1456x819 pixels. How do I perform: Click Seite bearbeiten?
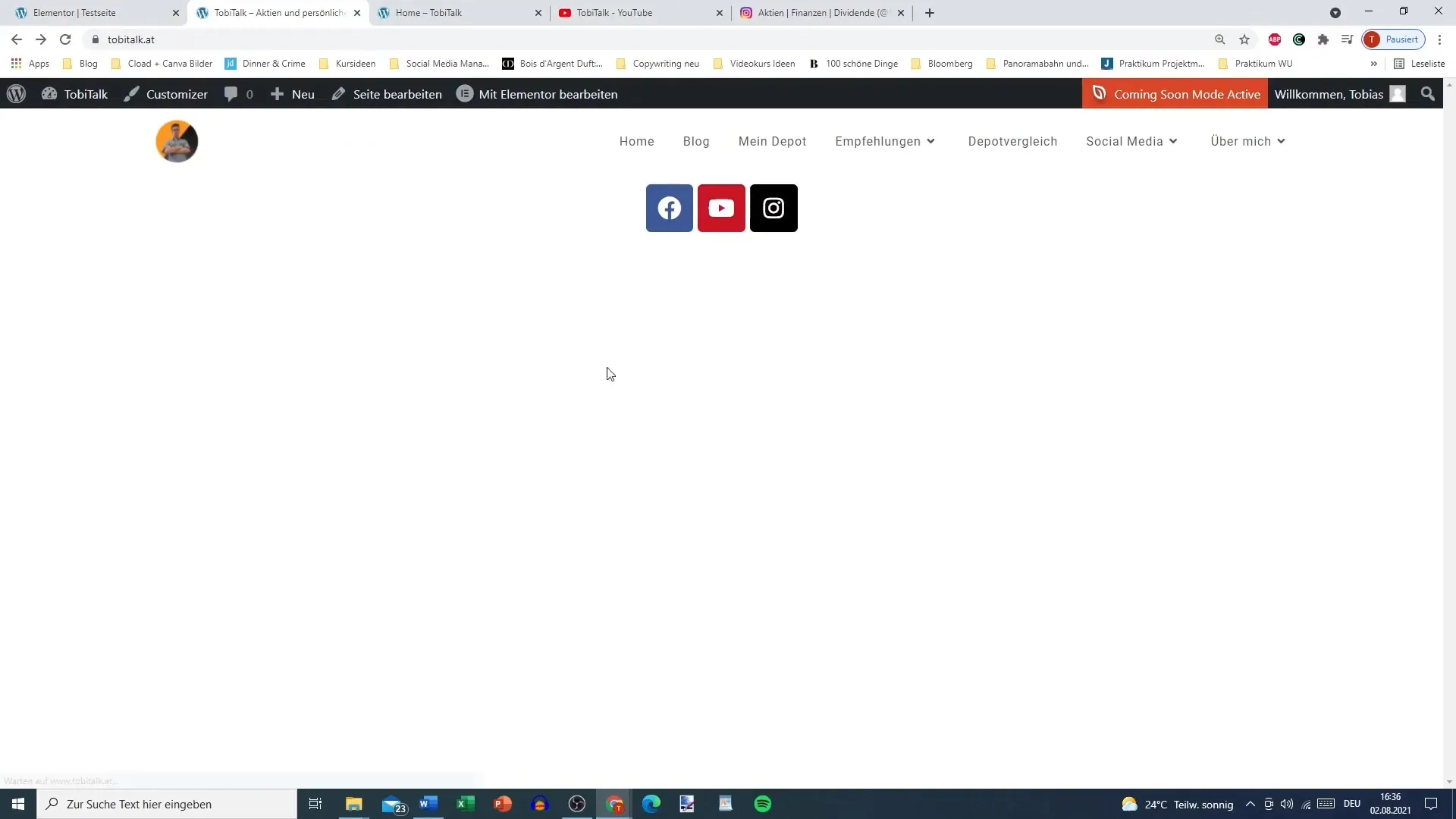point(387,94)
